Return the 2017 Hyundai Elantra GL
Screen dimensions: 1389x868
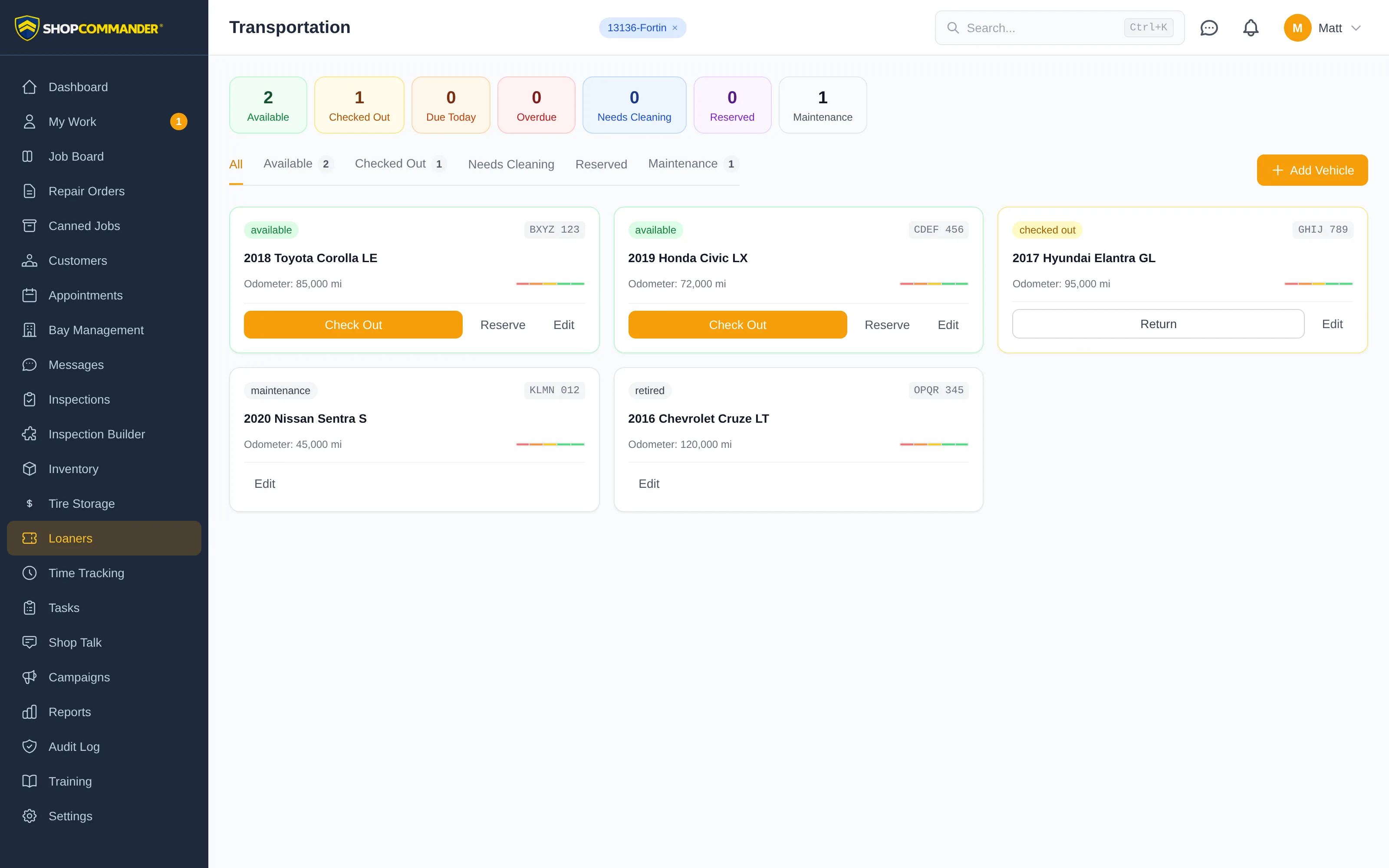click(1158, 324)
